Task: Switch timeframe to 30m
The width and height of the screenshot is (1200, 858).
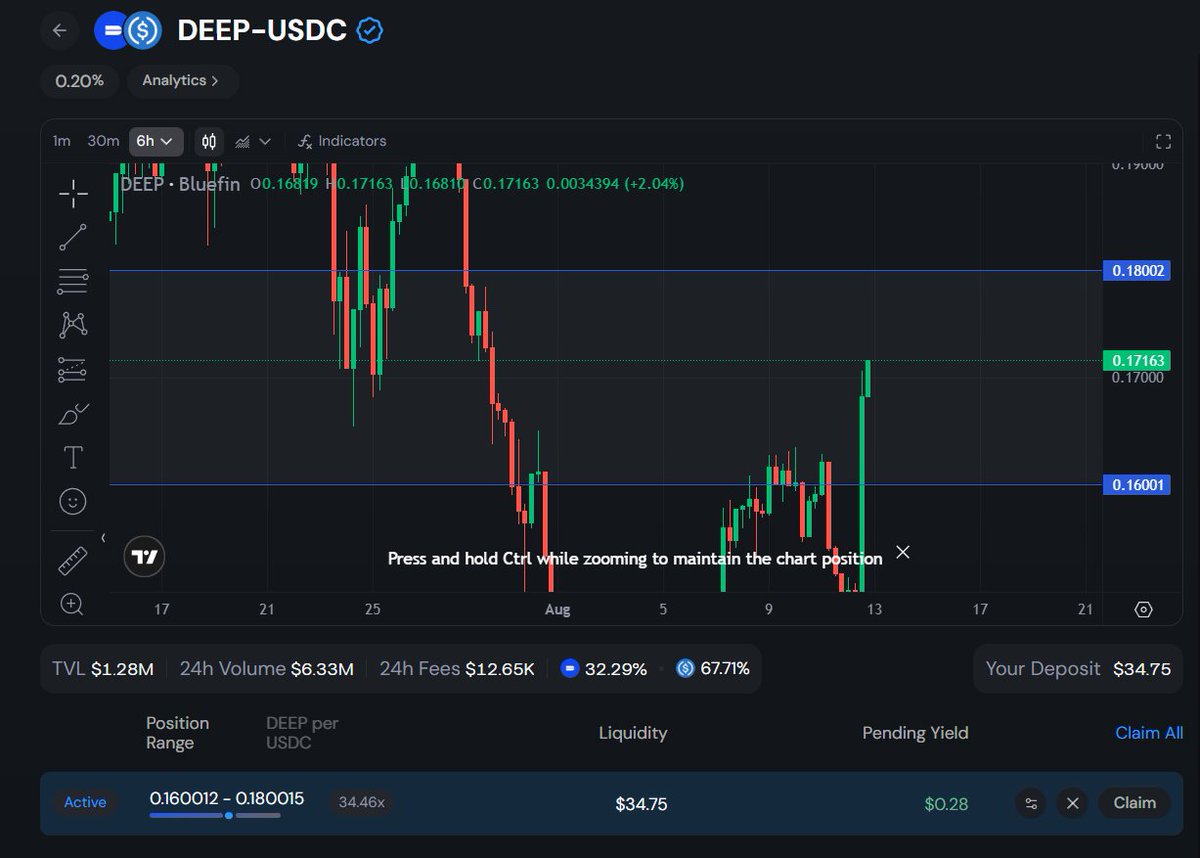Action: coord(102,141)
